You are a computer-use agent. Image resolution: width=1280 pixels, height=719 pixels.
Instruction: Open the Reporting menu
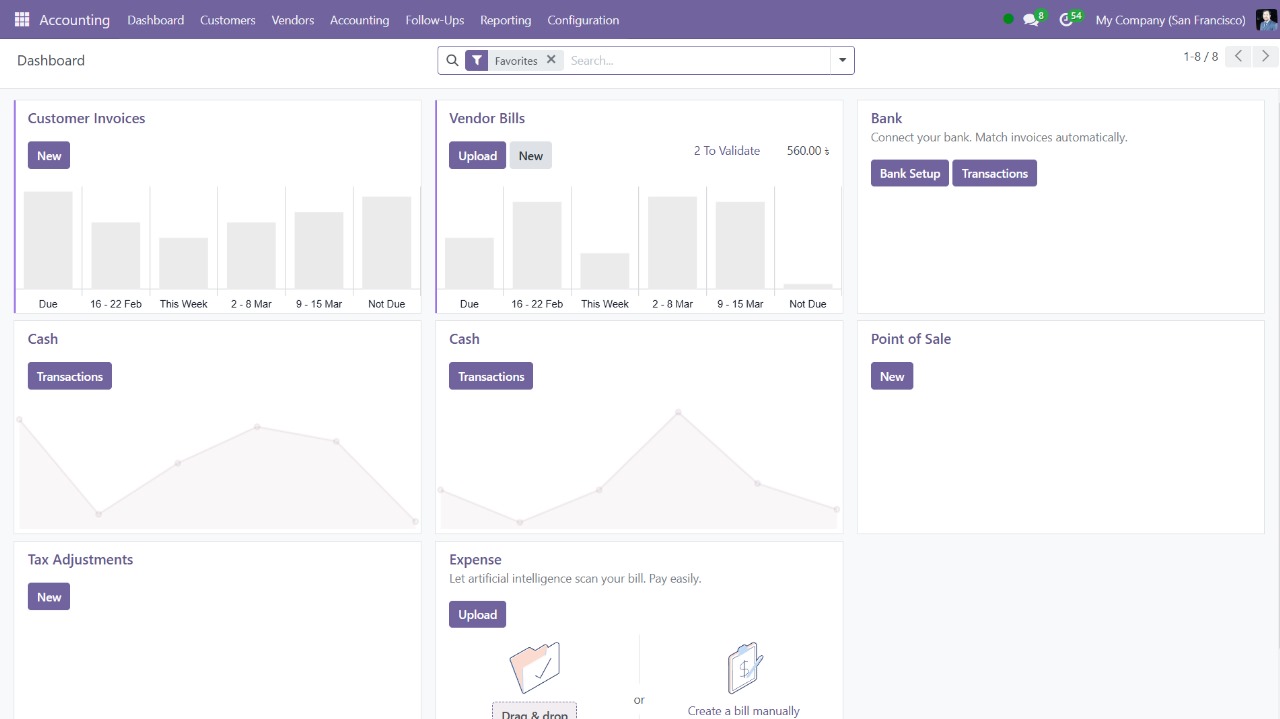click(505, 20)
